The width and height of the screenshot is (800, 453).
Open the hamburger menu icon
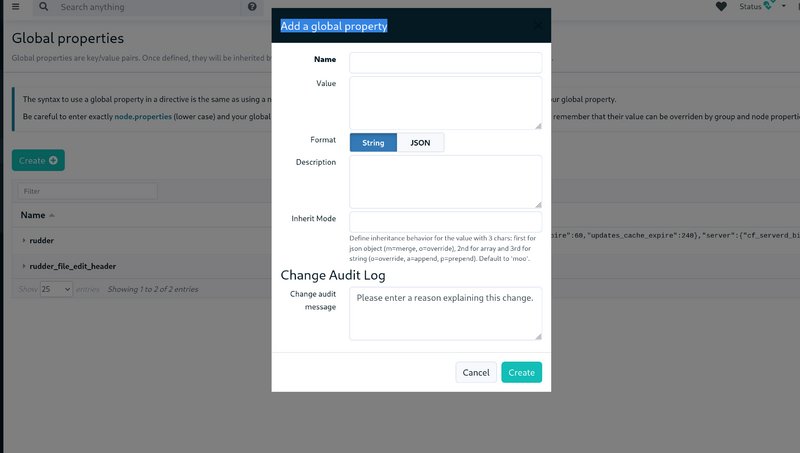16,7
